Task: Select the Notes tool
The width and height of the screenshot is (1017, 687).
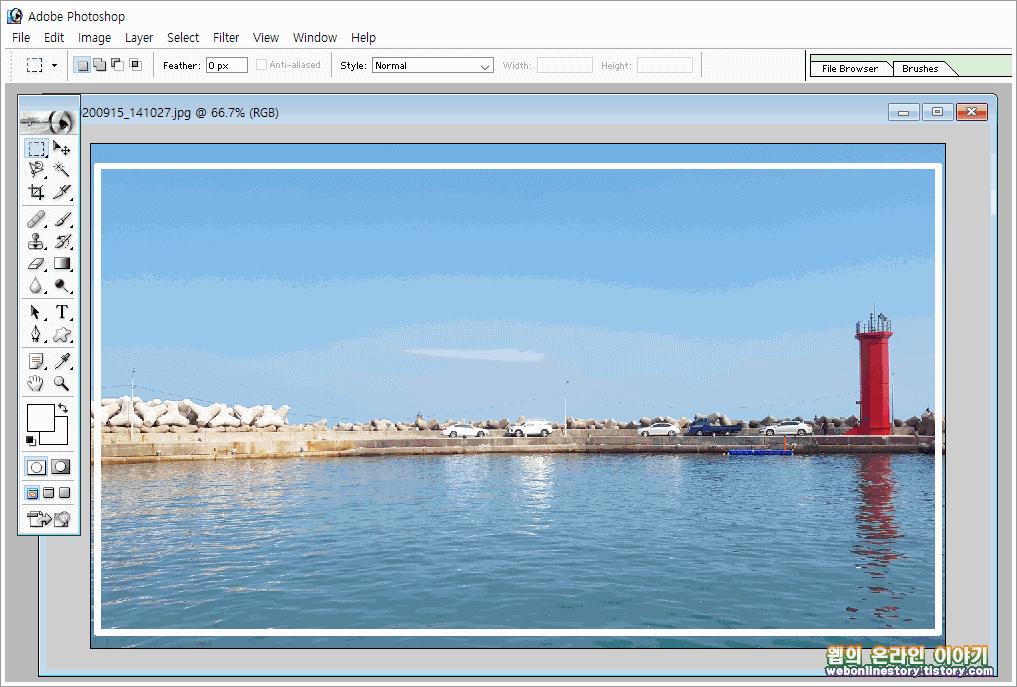Action: click(x=36, y=361)
